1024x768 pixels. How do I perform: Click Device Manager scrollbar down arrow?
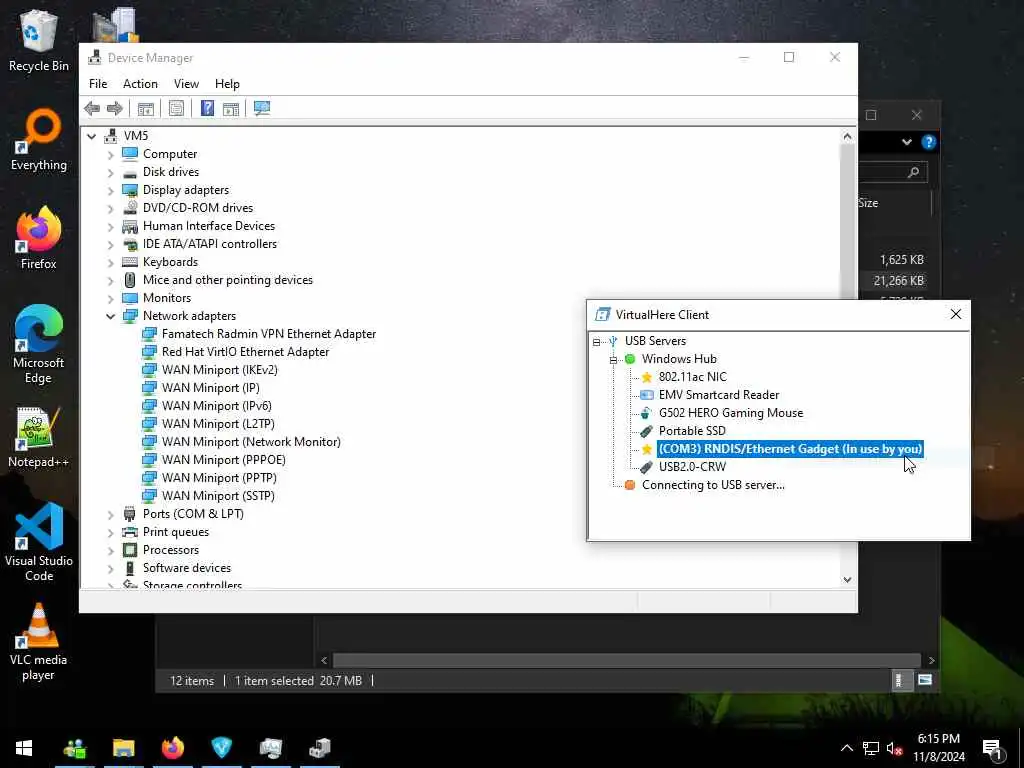847,580
